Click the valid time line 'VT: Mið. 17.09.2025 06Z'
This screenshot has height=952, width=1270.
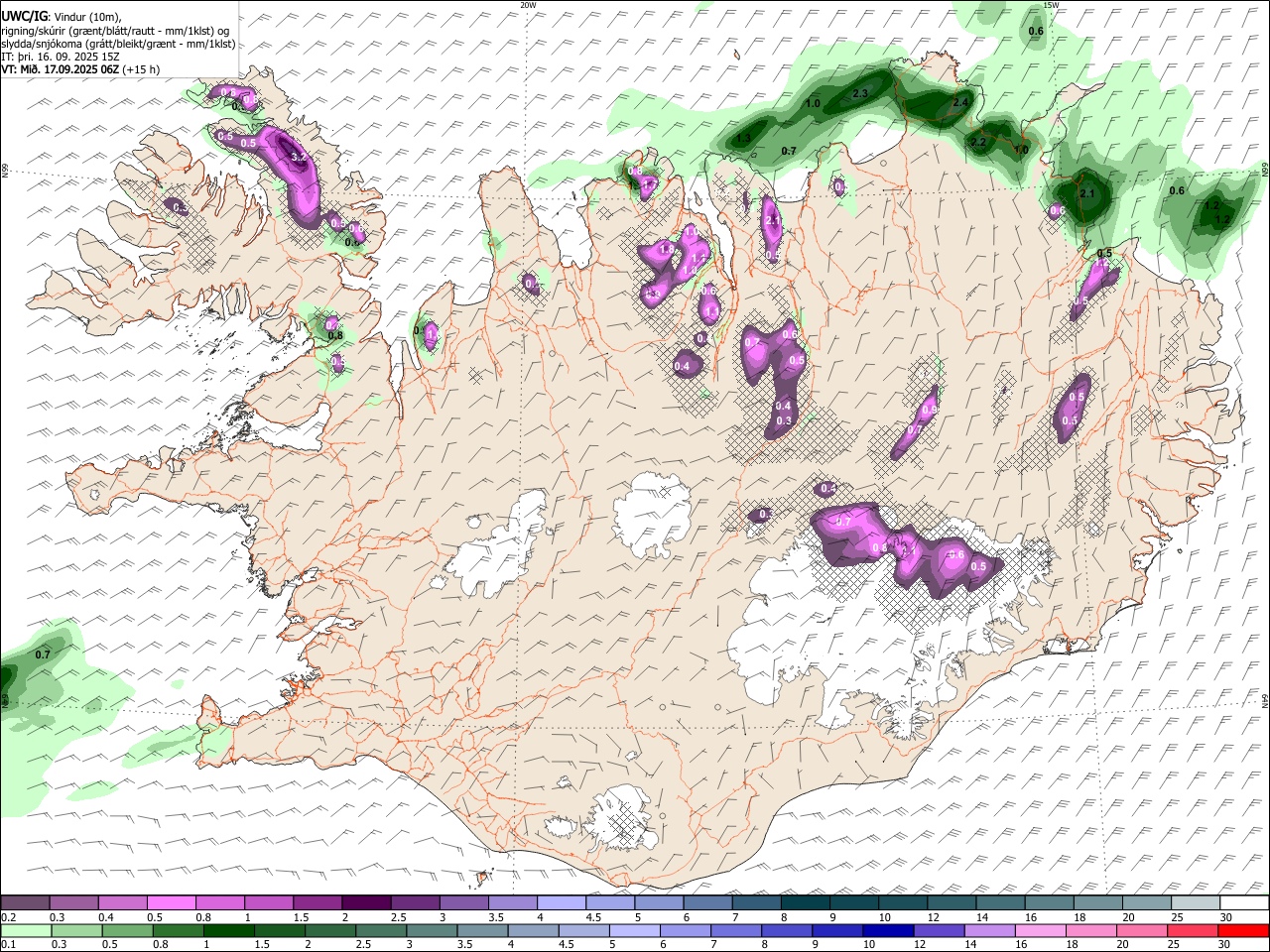point(62,69)
